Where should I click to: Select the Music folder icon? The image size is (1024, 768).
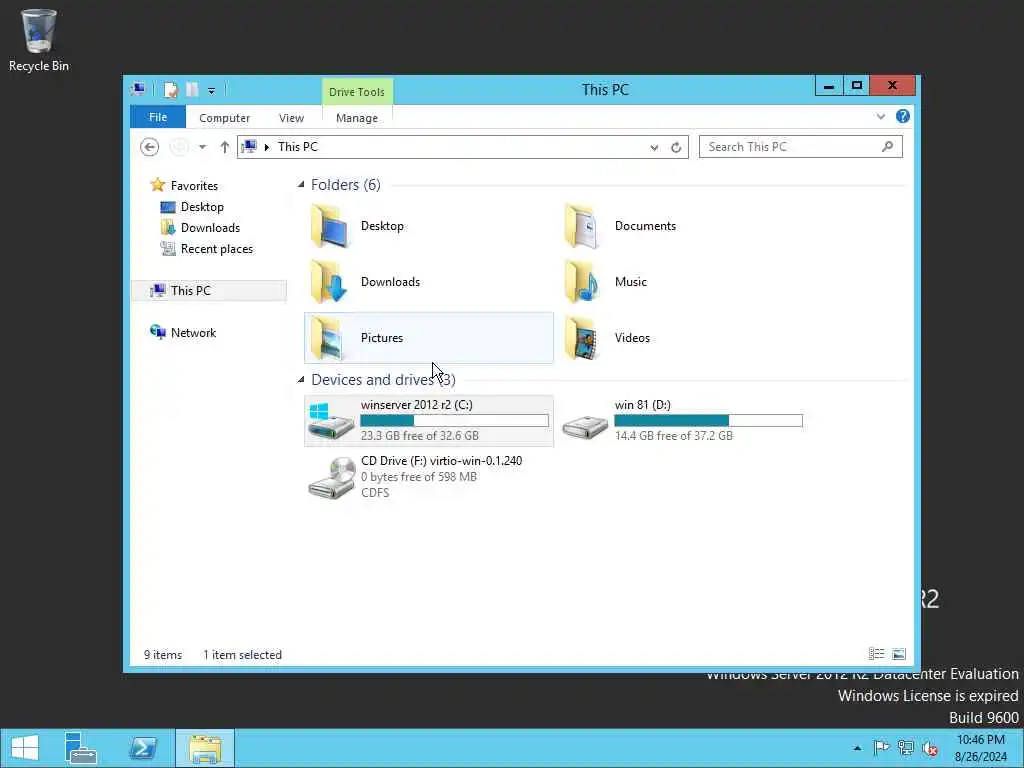pos(583,282)
